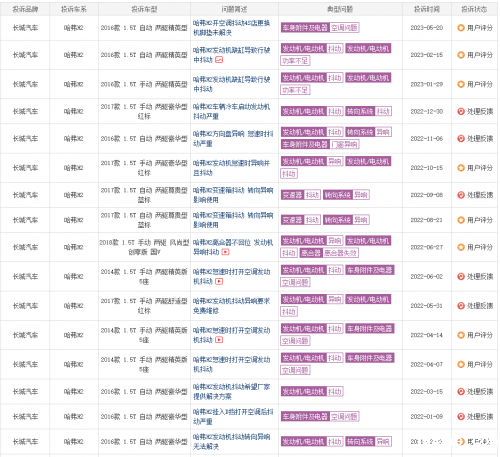Click the orange 用户评分 icon for 2023-05-20

tap(461, 28)
